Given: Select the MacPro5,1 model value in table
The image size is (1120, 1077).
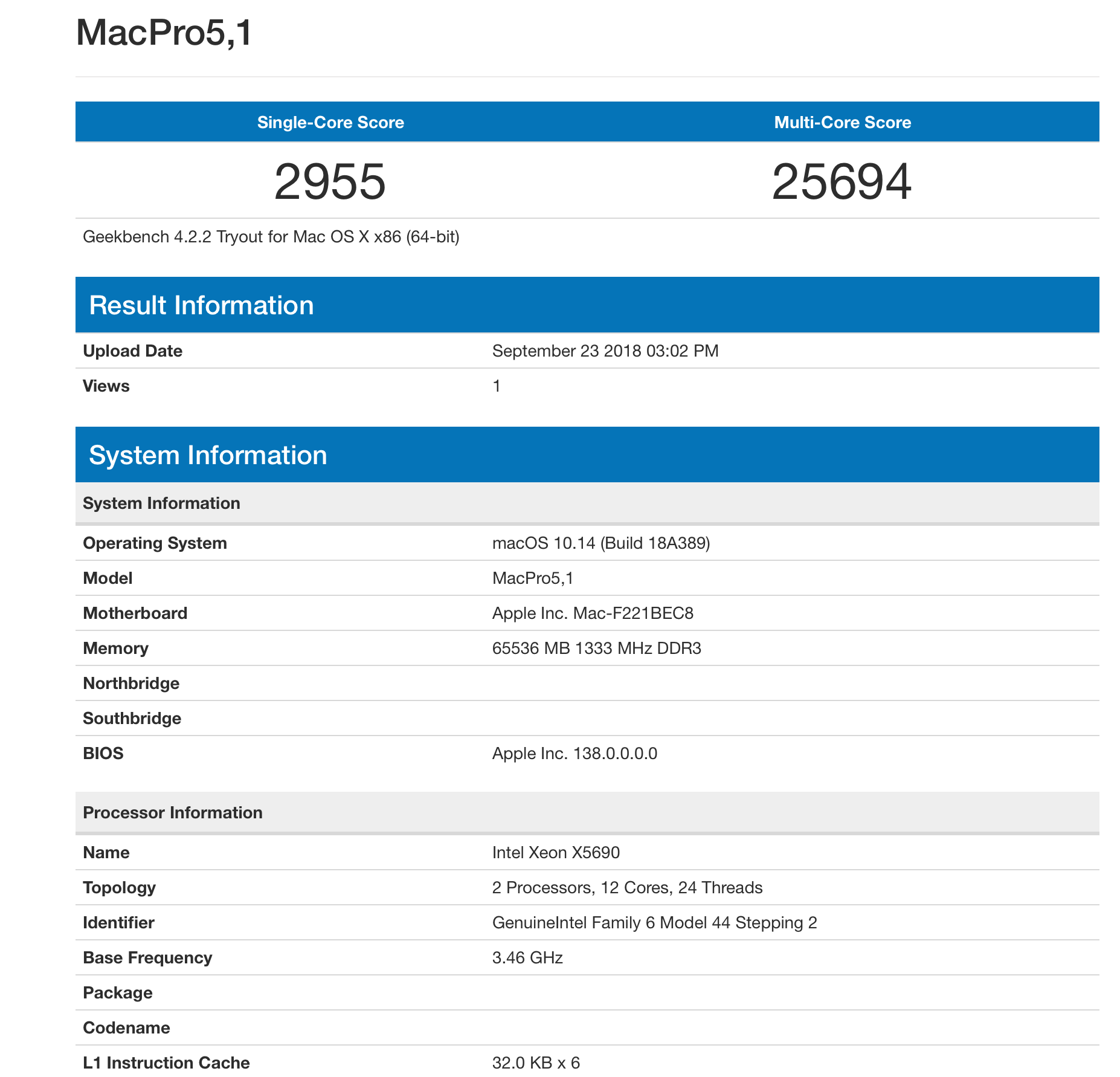Looking at the screenshot, I should coord(533,578).
